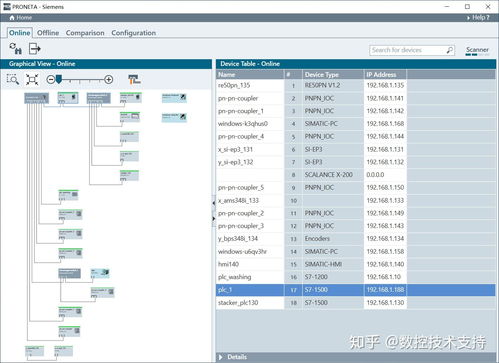Switch to the Offline tab
Image resolution: width=499 pixels, height=363 pixels.
[x=48, y=33]
